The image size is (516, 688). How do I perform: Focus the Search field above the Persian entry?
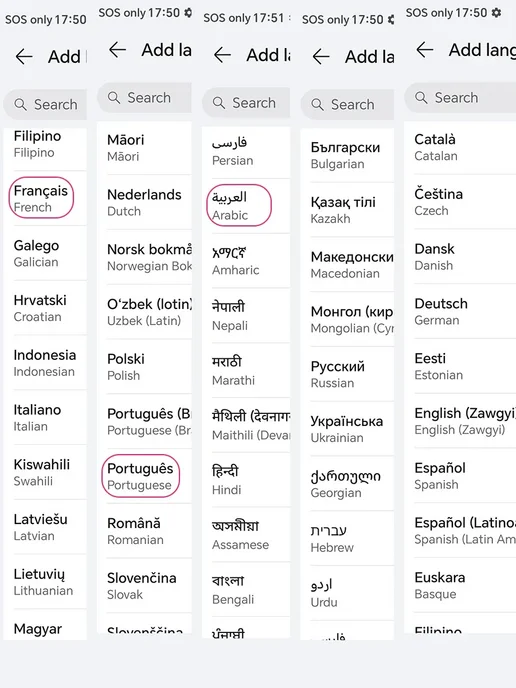click(246, 103)
